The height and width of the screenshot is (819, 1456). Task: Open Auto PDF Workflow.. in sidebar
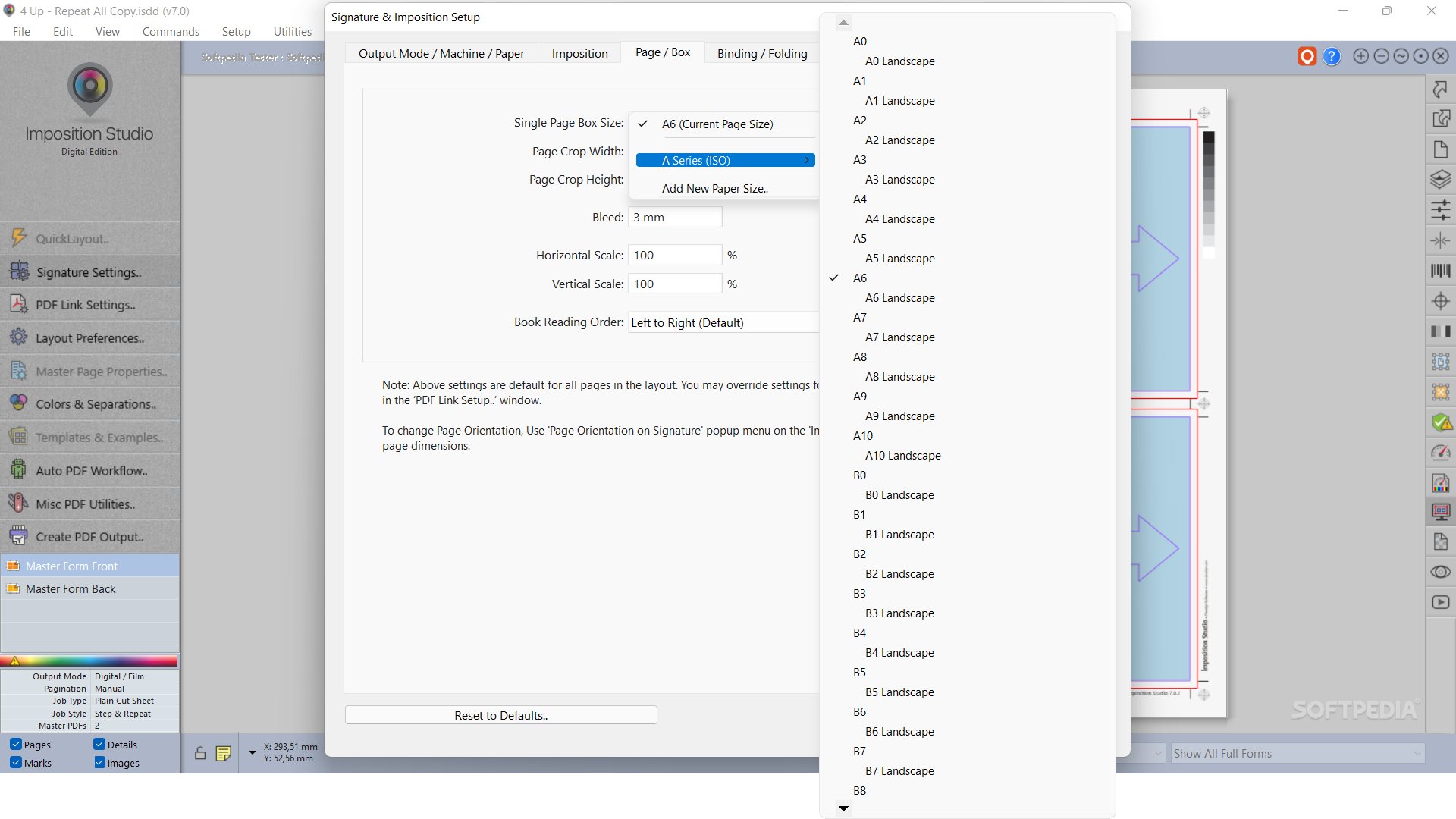pos(90,471)
